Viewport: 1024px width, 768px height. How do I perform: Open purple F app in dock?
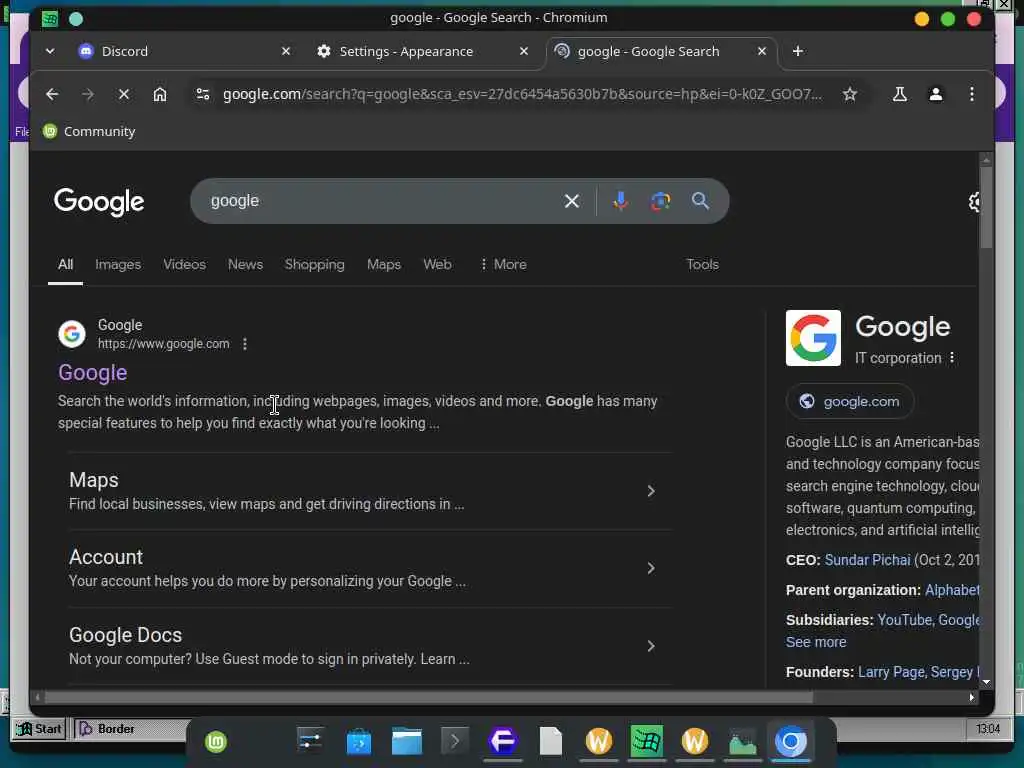[502, 741]
